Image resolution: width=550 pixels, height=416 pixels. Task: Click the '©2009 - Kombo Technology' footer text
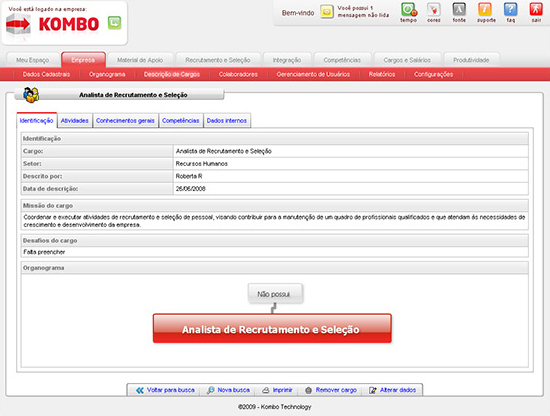click(275, 407)
